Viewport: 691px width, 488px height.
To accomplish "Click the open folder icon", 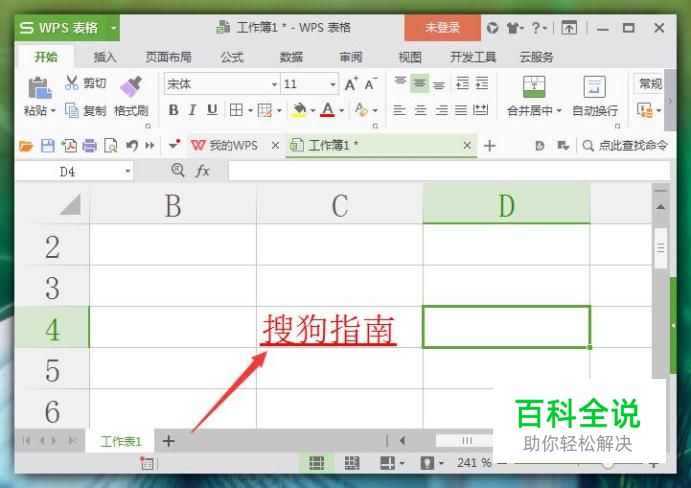I will tap(26, 145).
